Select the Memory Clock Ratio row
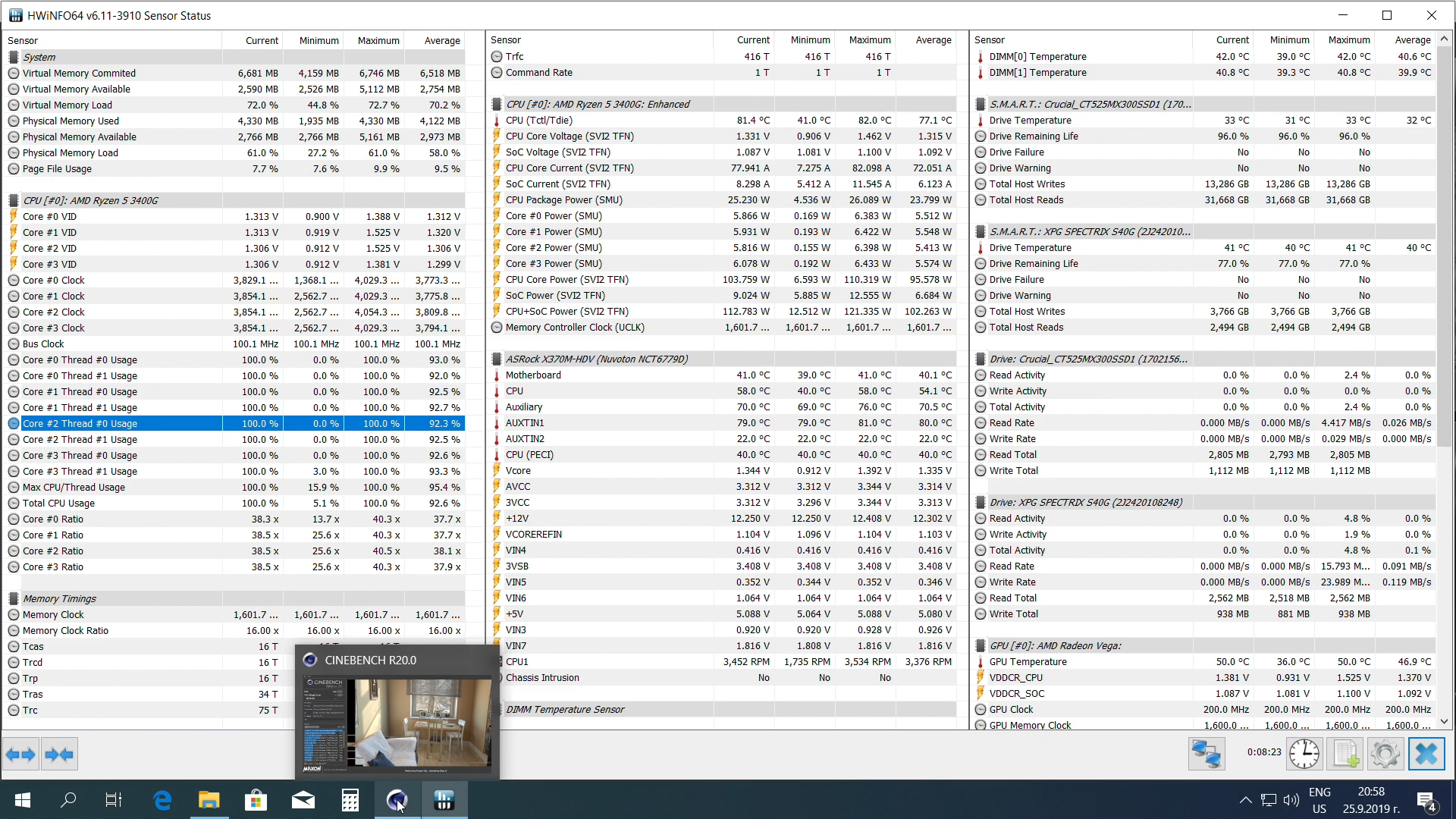The width and height of the screenshot is (1456, 819). coord(235,630)
